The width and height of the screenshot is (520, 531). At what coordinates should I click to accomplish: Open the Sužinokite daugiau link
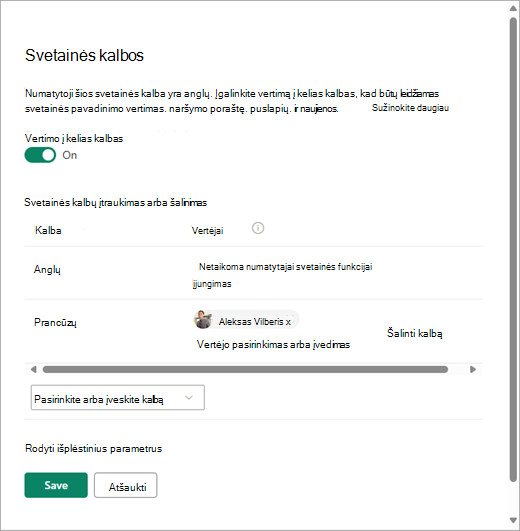[x=410, y=108]
